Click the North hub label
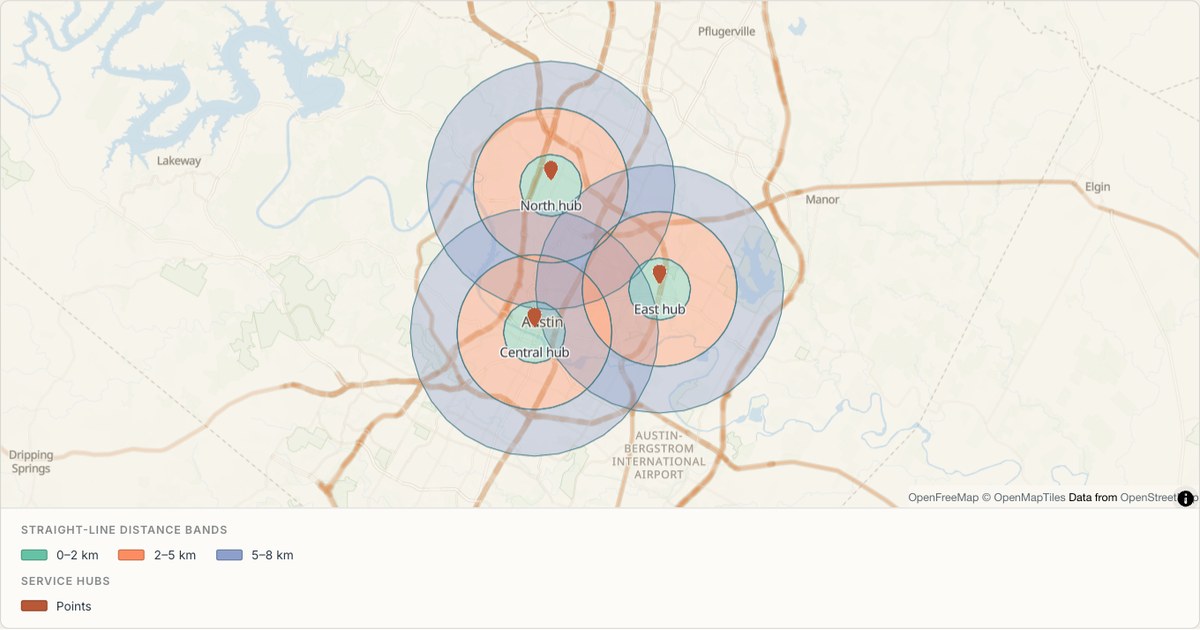This screenshot has height=630, width=1200. [551, 206]
